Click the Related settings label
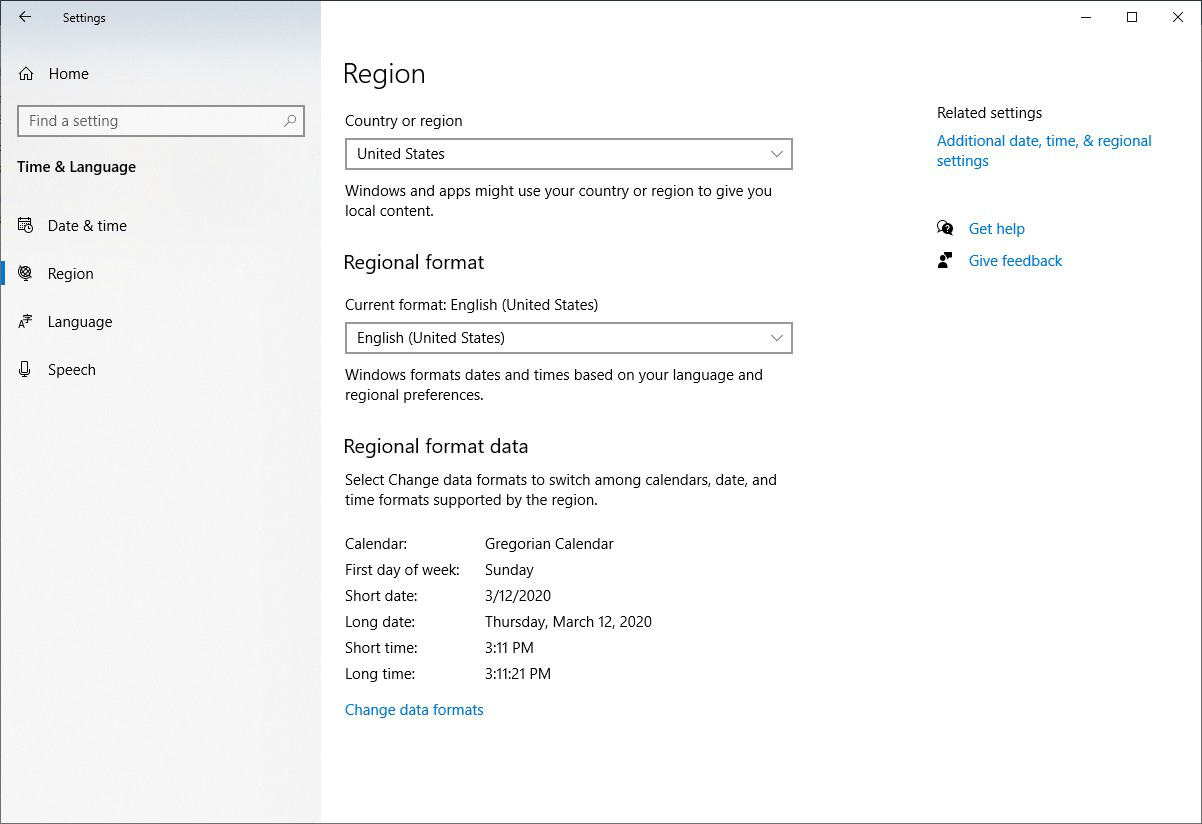Viewport: 1202px width, 824px height. point(989,113)
